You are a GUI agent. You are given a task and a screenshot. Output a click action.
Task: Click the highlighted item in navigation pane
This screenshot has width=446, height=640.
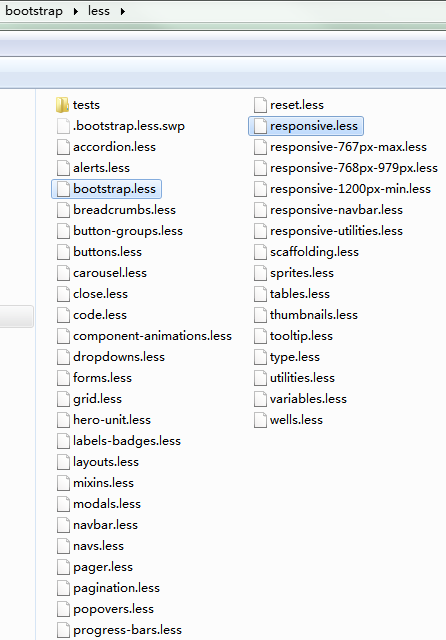(x=16, y=316)
